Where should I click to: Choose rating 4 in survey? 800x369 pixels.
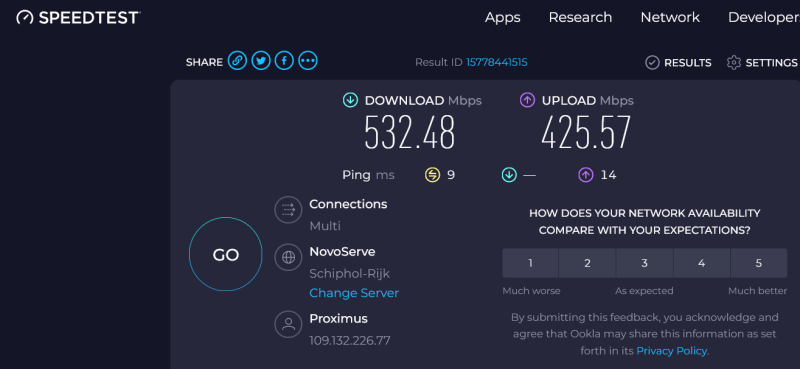[x=702, y=263]
